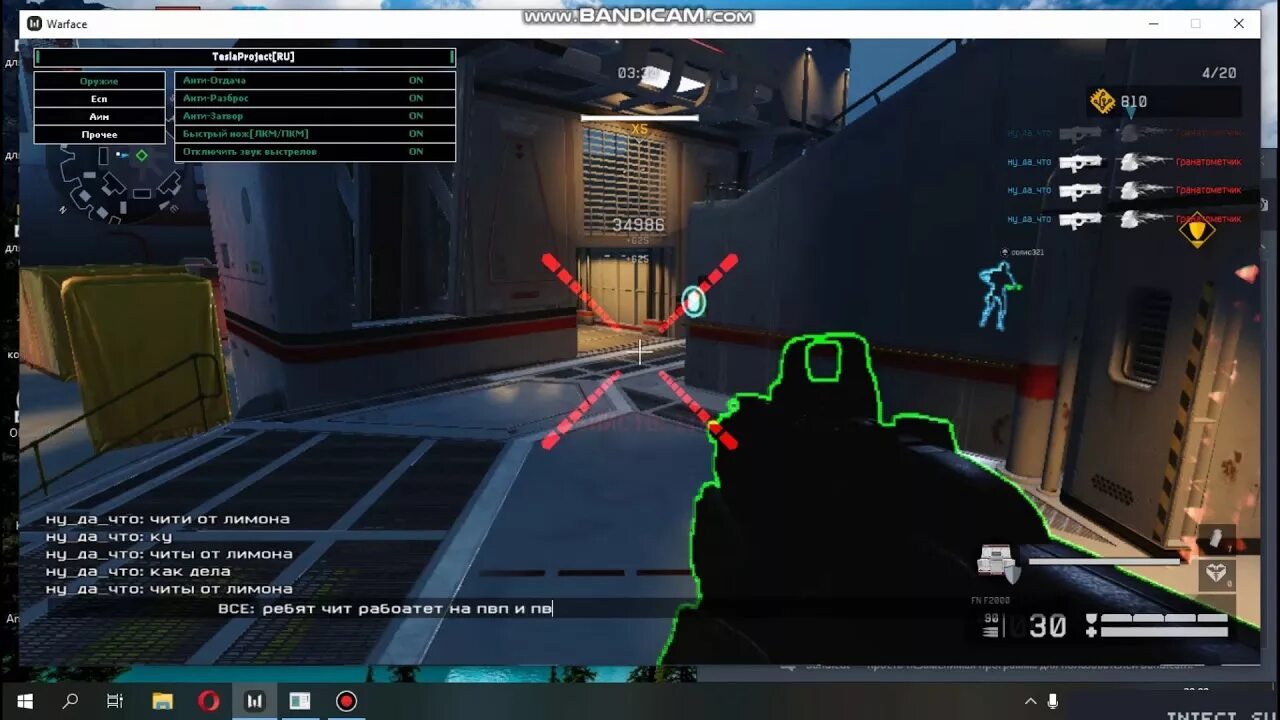Click the Bandicam record icon on taskbar

tap(346, 701)
